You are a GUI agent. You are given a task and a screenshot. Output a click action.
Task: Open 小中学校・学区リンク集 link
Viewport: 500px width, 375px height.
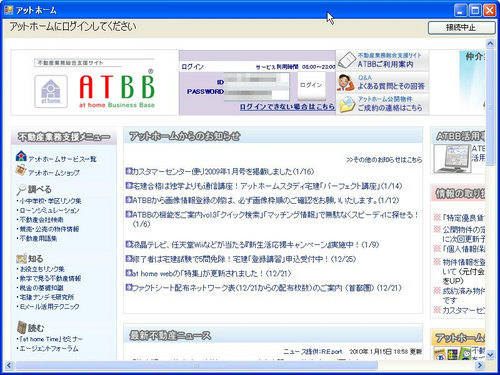coord(50,201)
